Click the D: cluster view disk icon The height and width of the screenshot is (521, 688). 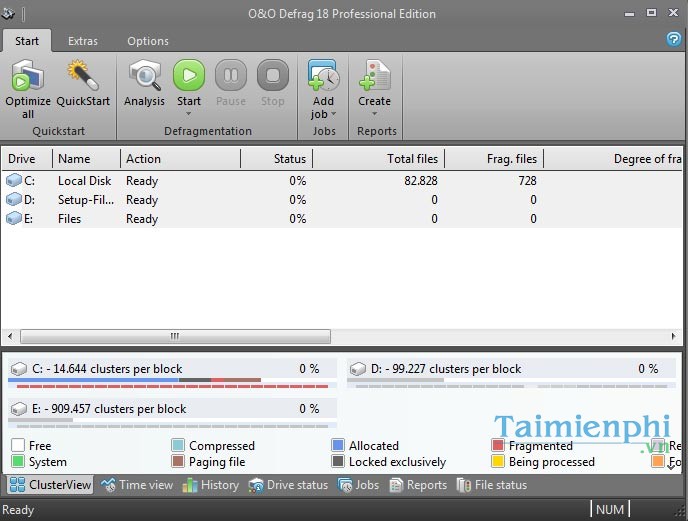click(x=358, y=369)
